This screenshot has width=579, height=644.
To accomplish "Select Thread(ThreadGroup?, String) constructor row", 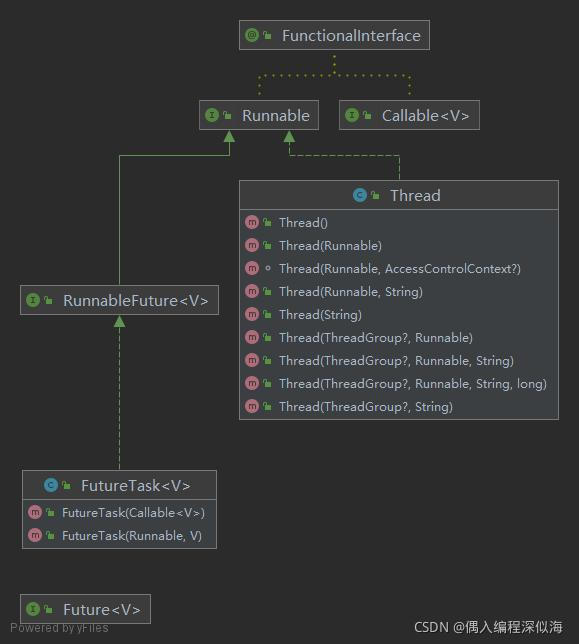I will coord(399,407).
